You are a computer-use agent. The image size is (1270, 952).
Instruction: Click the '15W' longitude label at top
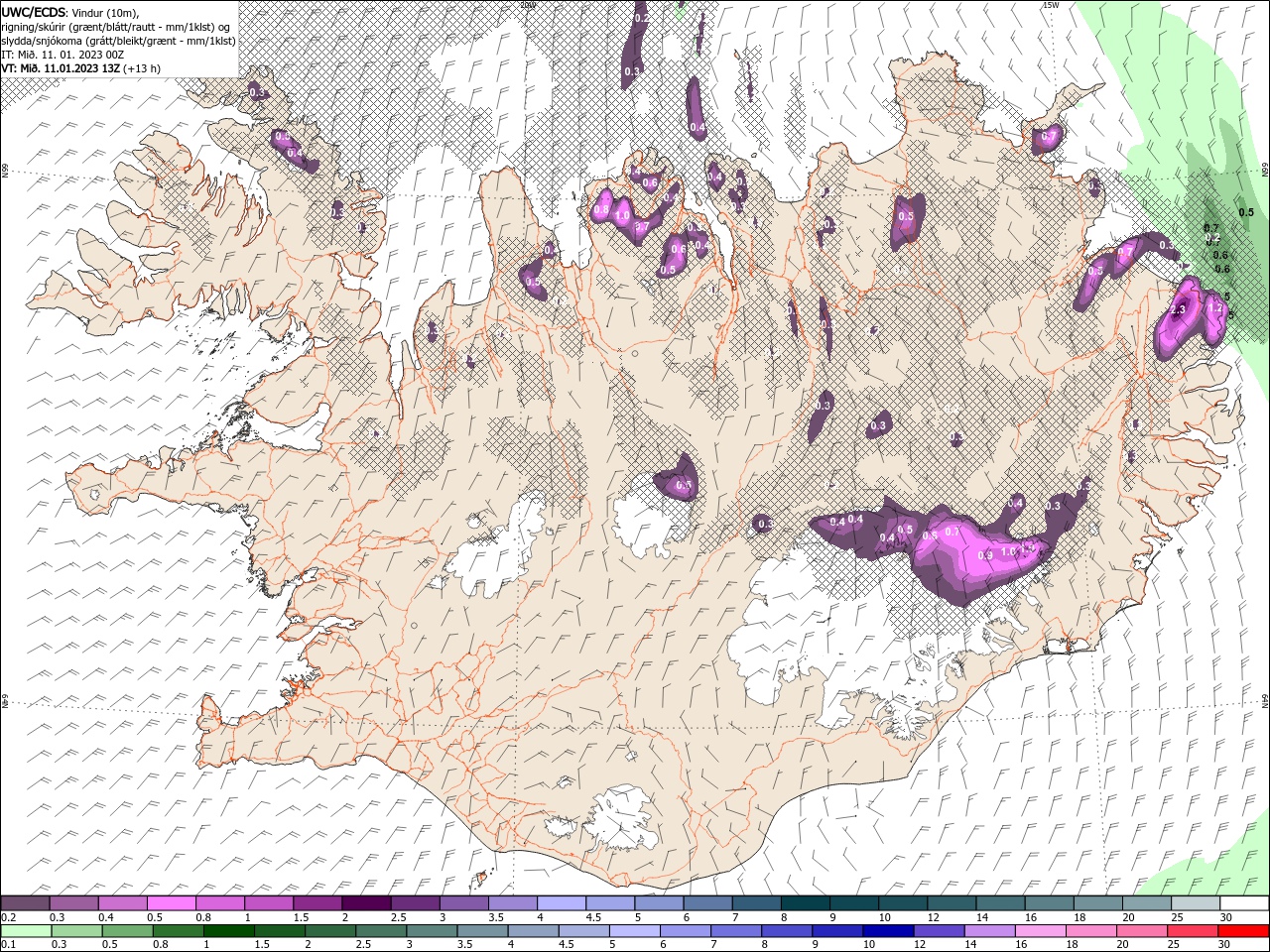pos(1051,4)
